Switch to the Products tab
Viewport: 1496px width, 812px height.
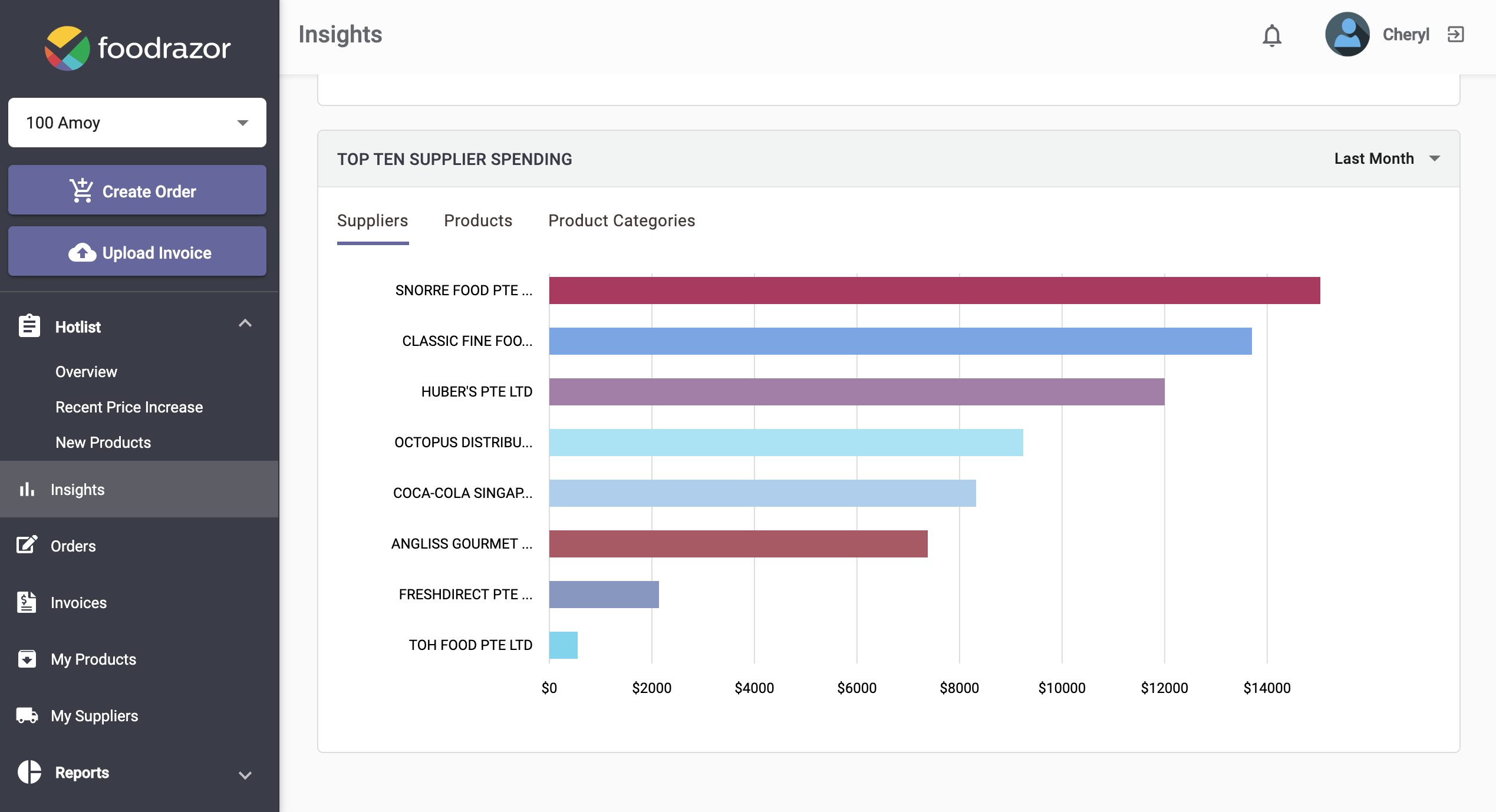pyautogui.click(x=478, y=220)
